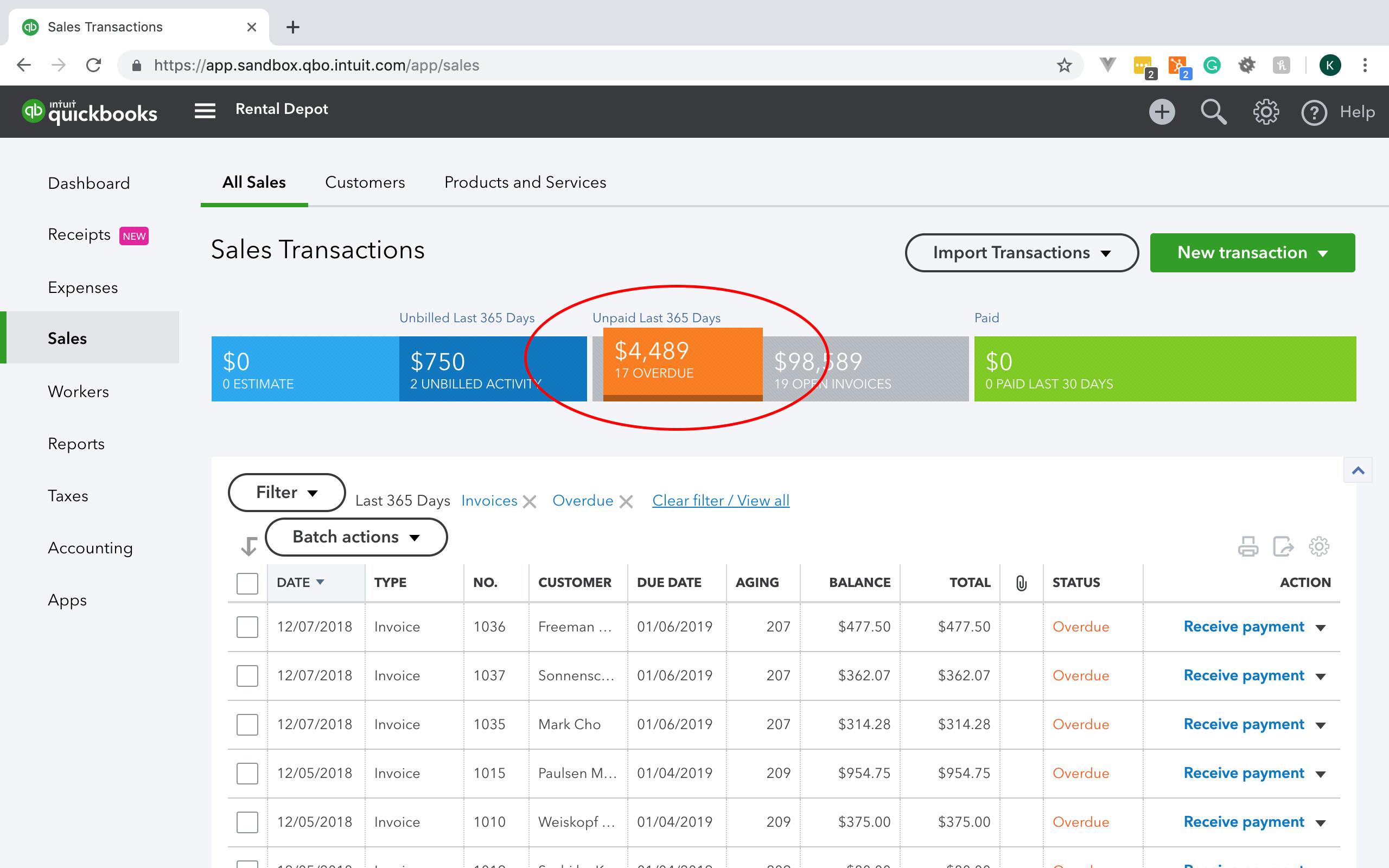The image size is (1389, 868).
Task: Open the search magnifier in header
Action: 1213,111
